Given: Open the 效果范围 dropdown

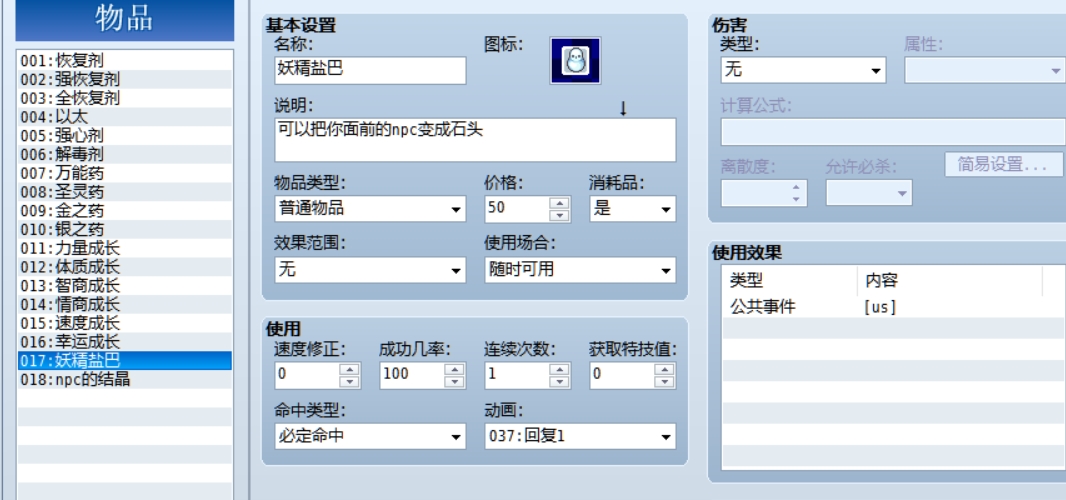Looking at the screenshot, I should point(371,270).
